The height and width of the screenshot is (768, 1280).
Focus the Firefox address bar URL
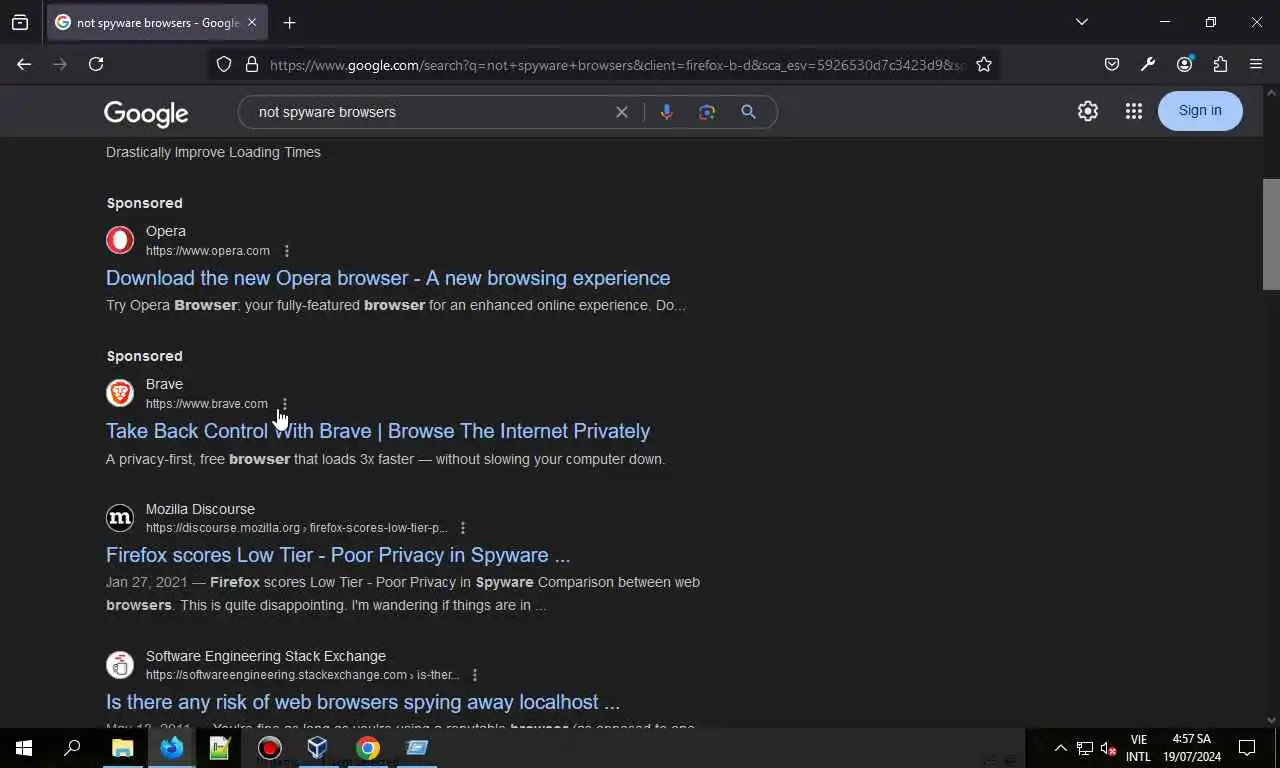pos(617,65)
